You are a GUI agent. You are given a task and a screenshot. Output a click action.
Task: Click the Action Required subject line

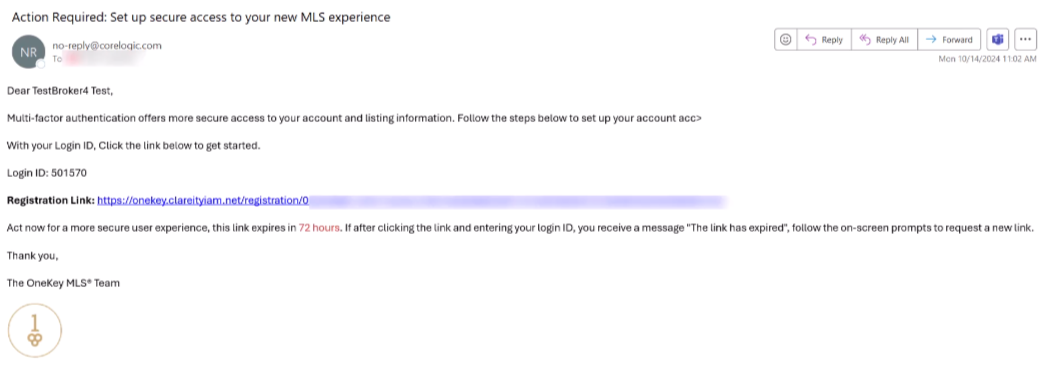[x=201, y=18]
